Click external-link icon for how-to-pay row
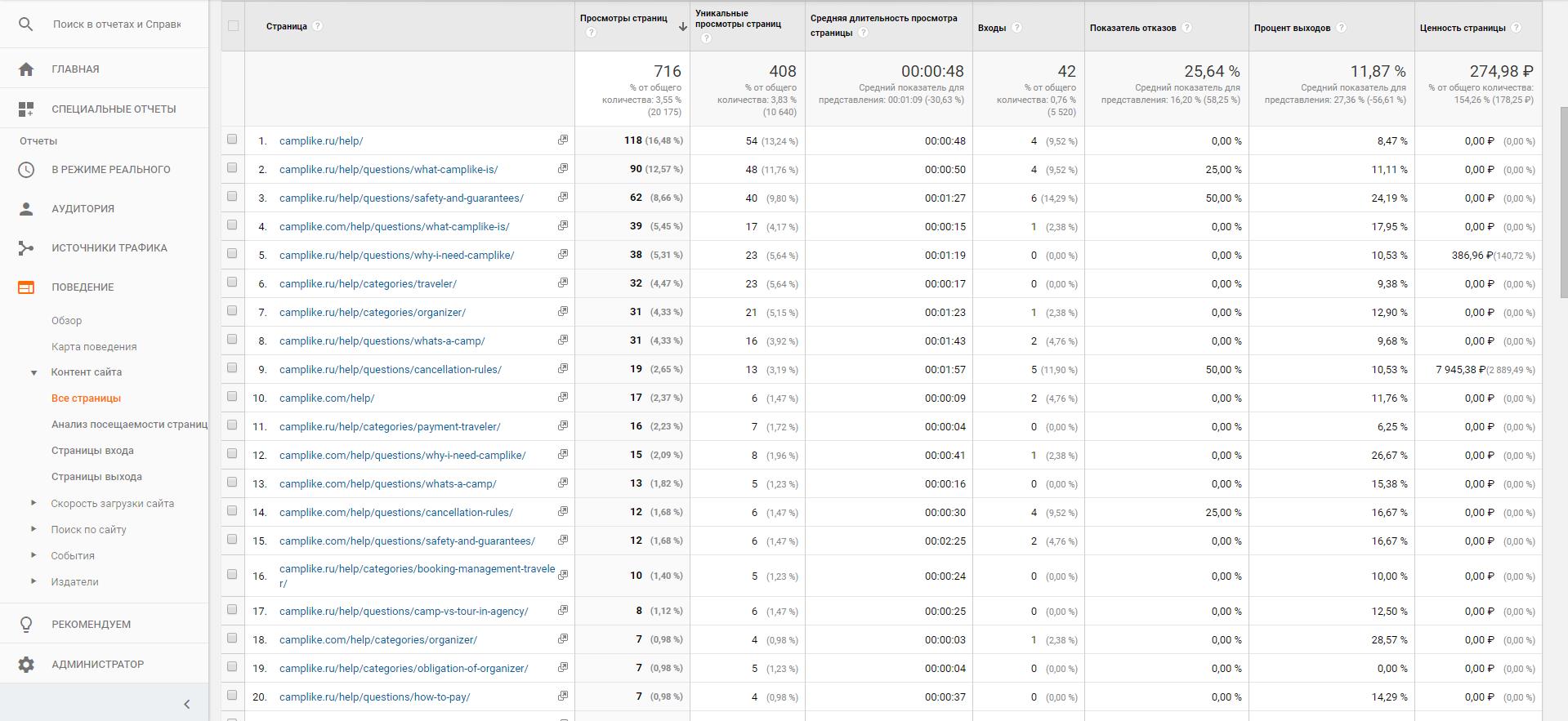The image size is (1568, 721). click(563, 697)
